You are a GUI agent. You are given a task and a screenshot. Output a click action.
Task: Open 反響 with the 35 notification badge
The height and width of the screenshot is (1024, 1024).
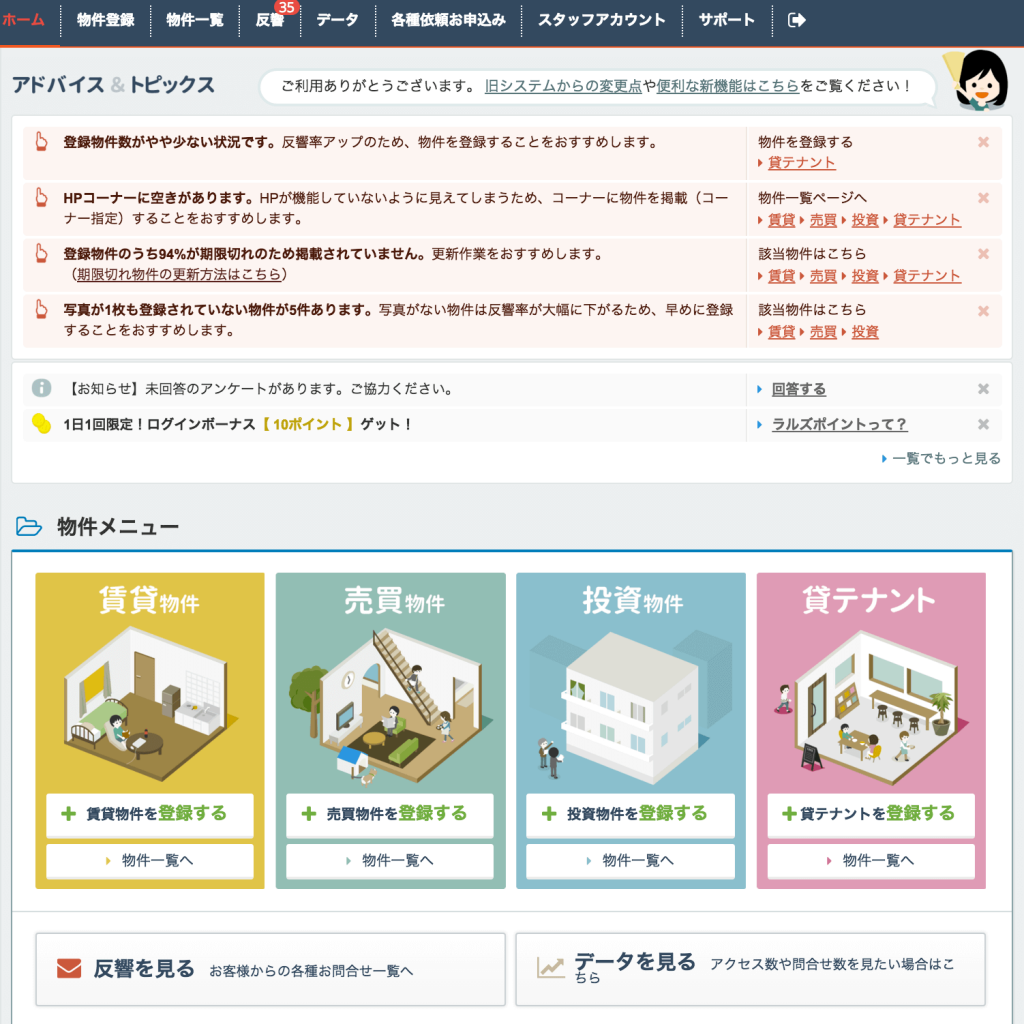272,18
